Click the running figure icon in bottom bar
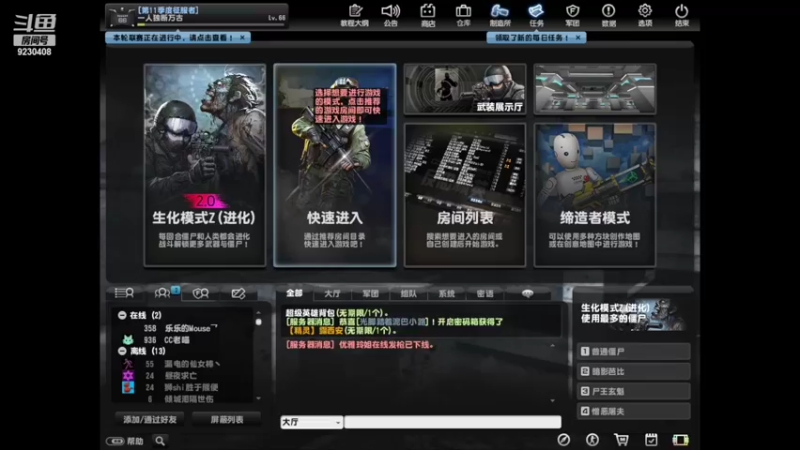 point(592,440)
